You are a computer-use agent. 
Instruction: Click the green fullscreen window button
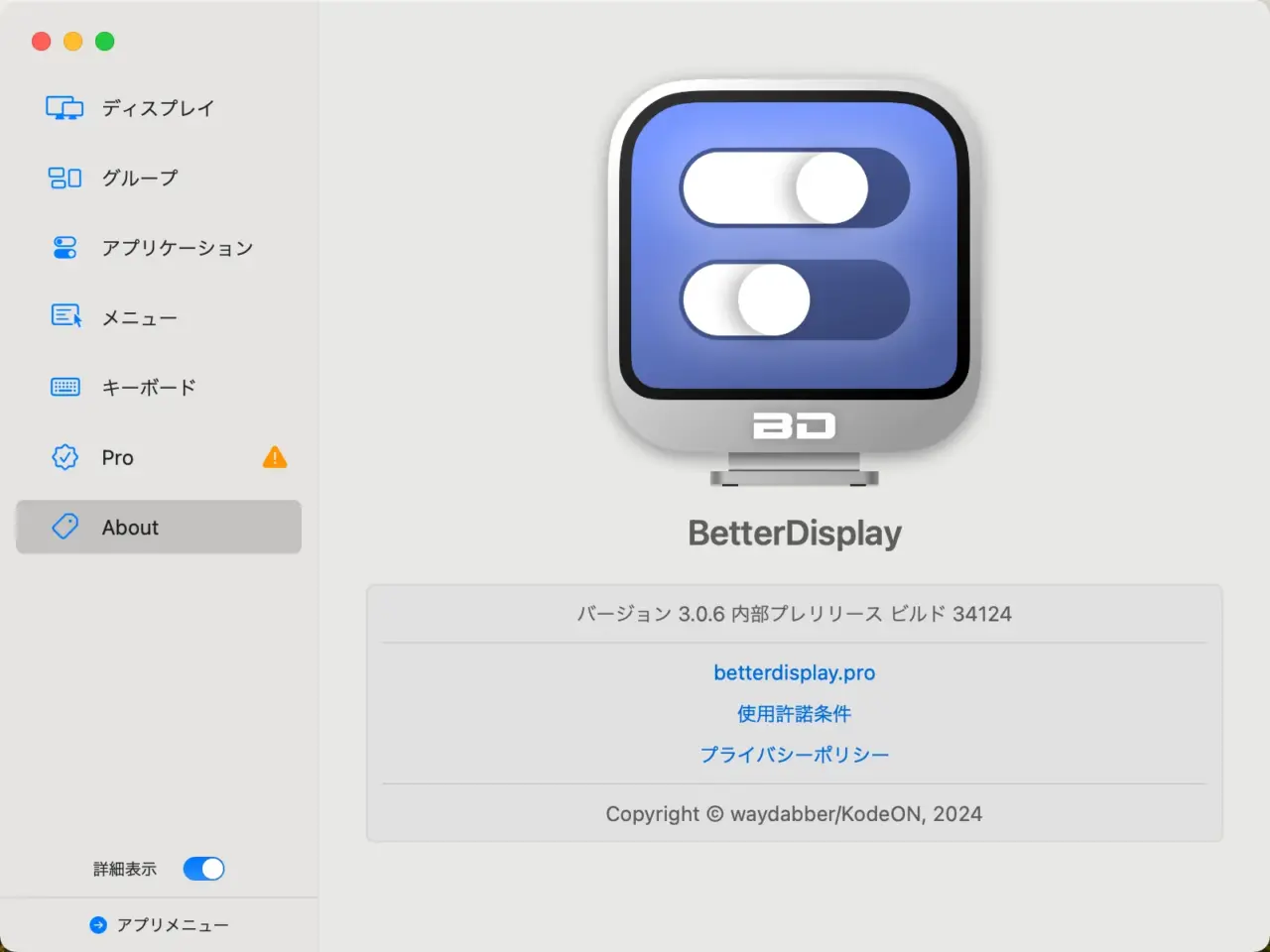pos(105,41)
